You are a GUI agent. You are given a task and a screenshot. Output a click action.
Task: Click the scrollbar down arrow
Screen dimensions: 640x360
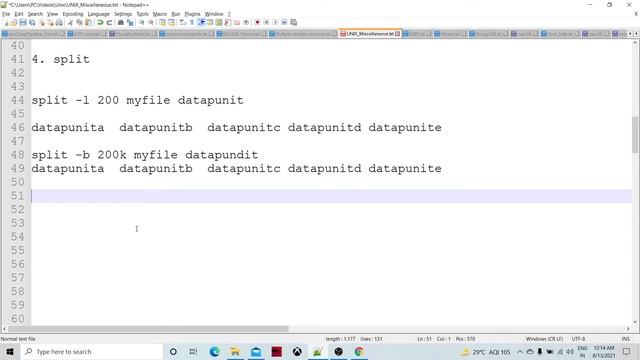tap(635, 322)
